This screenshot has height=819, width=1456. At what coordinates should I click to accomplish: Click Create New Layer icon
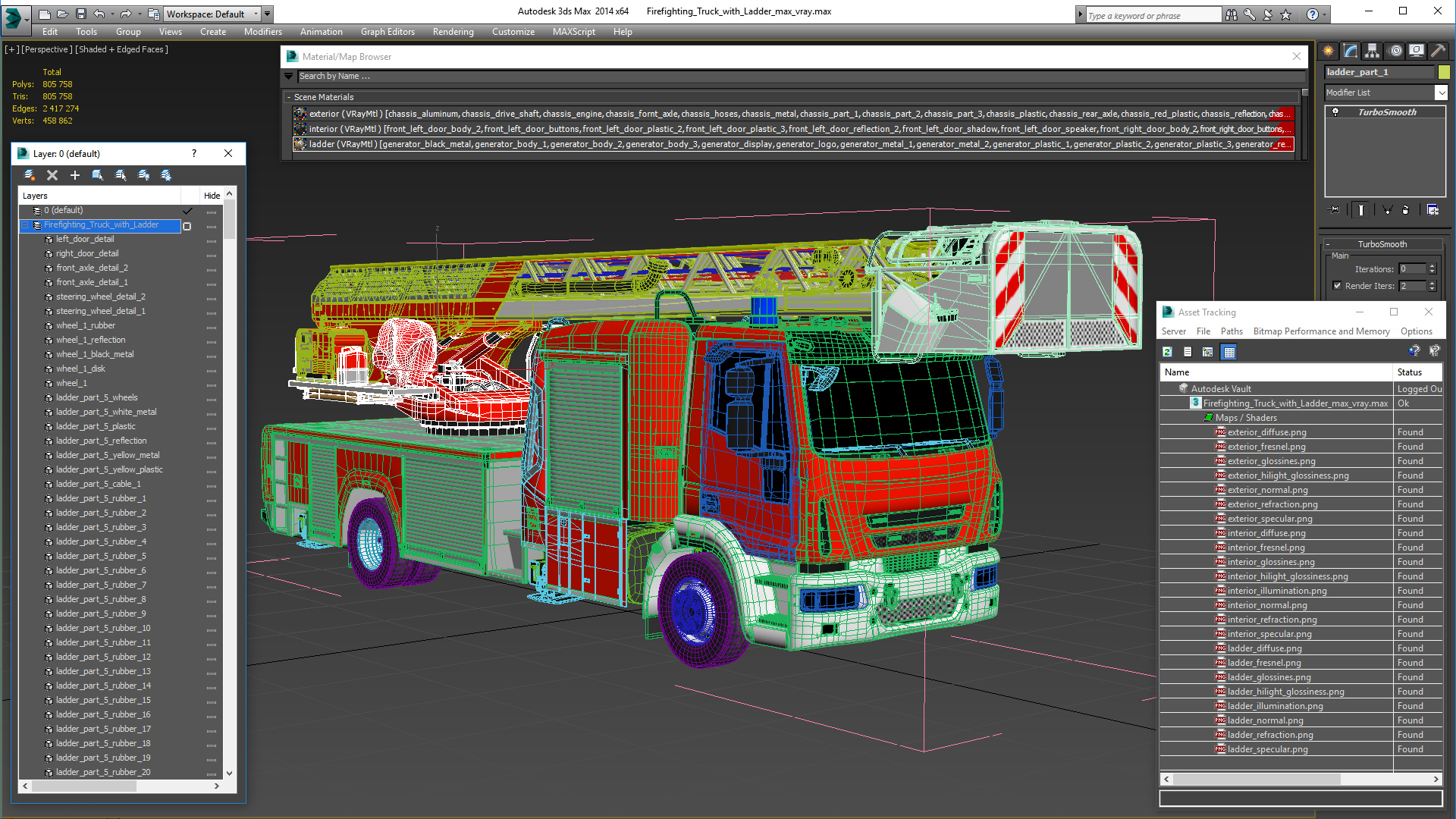point(30,175)
